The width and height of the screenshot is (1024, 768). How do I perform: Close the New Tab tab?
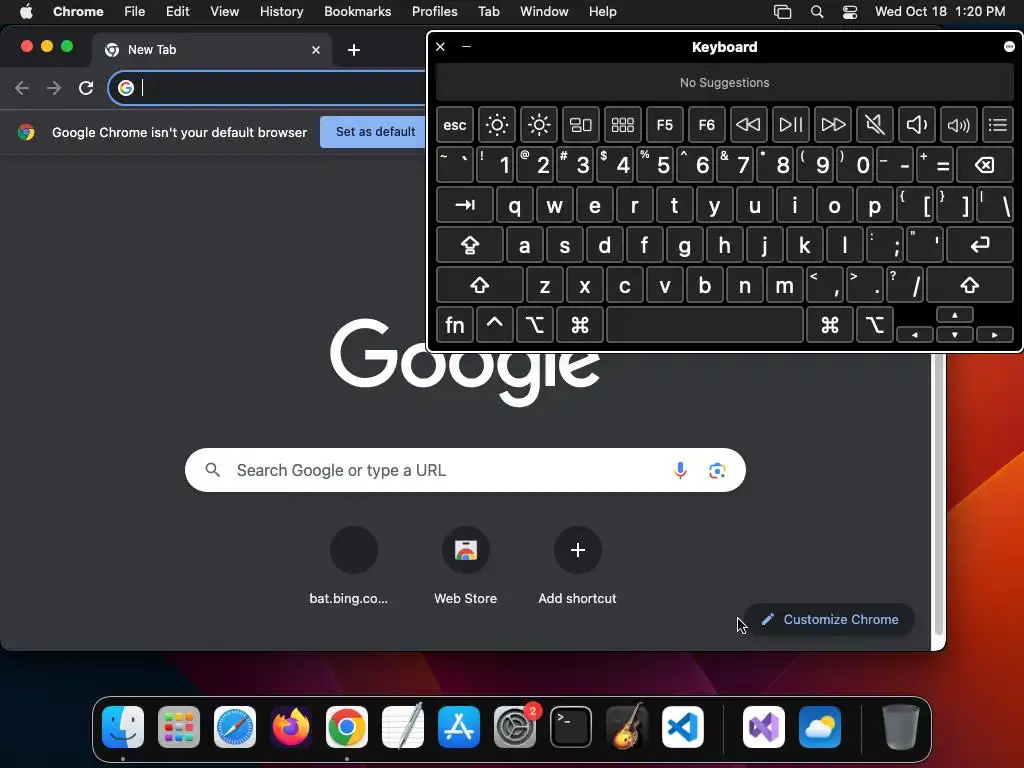point(316,50)
